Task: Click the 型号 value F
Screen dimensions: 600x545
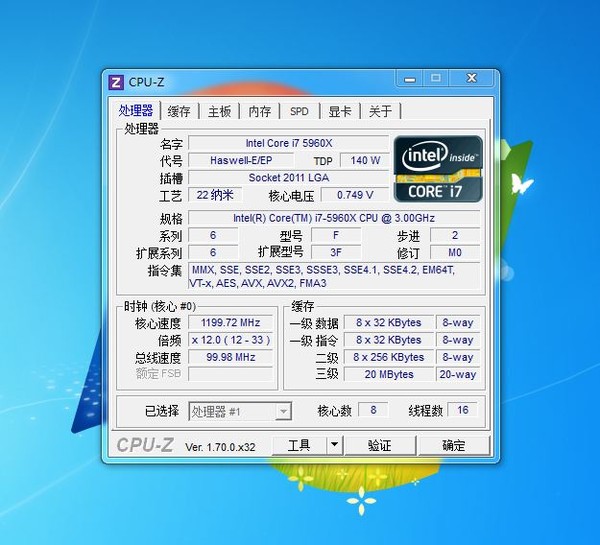Action: click(x=336, y=235)
